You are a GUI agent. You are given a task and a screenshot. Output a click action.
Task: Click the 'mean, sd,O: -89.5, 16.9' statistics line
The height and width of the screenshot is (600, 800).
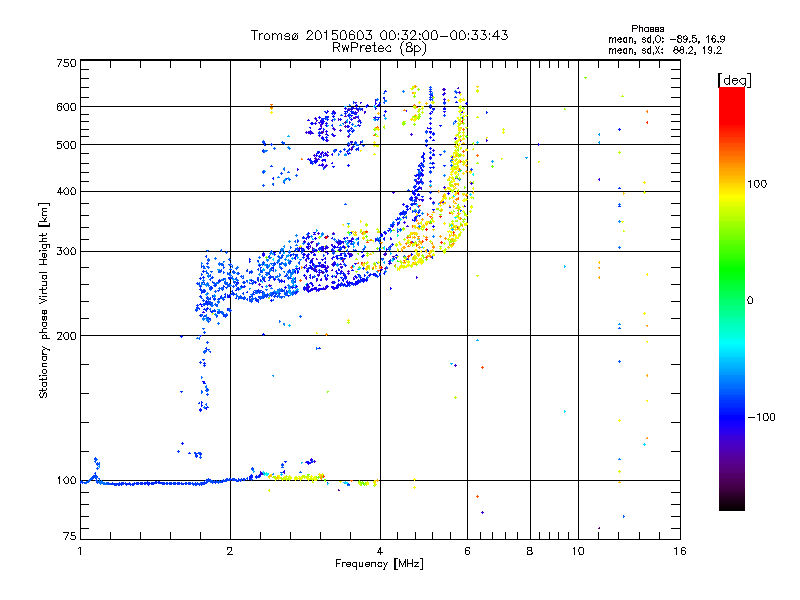point(666,39)
